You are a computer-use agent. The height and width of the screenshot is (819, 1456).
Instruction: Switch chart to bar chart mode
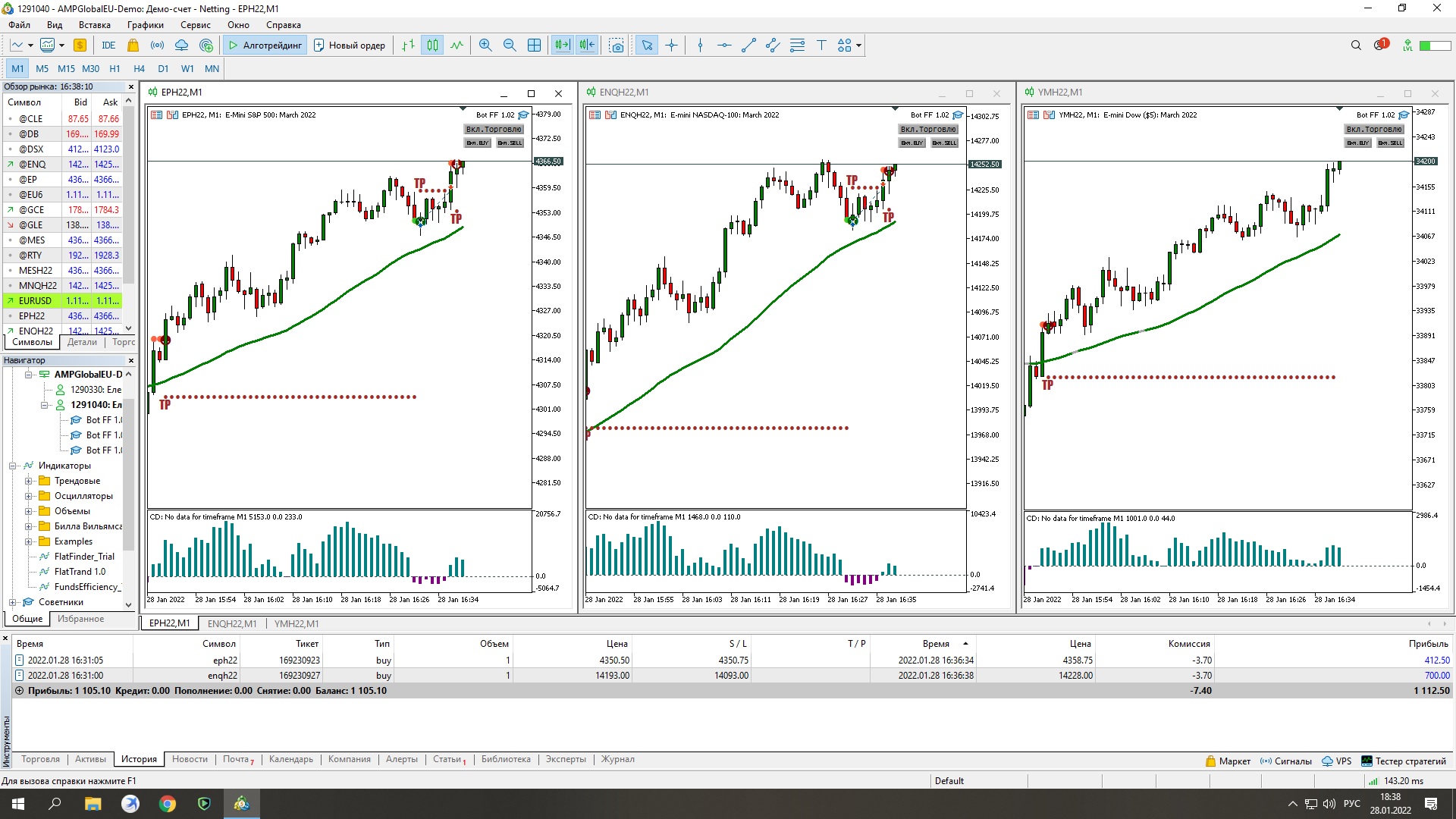point(408,45)
